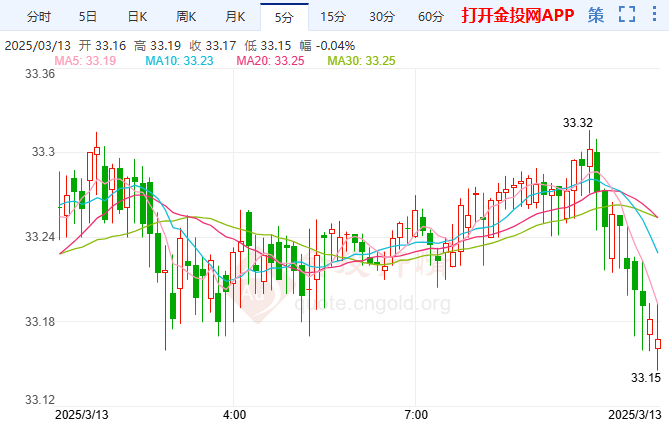Click the 33.15 low price annotation
The width and height of the screenshot is (669, 421).
[x=646, y=377]
